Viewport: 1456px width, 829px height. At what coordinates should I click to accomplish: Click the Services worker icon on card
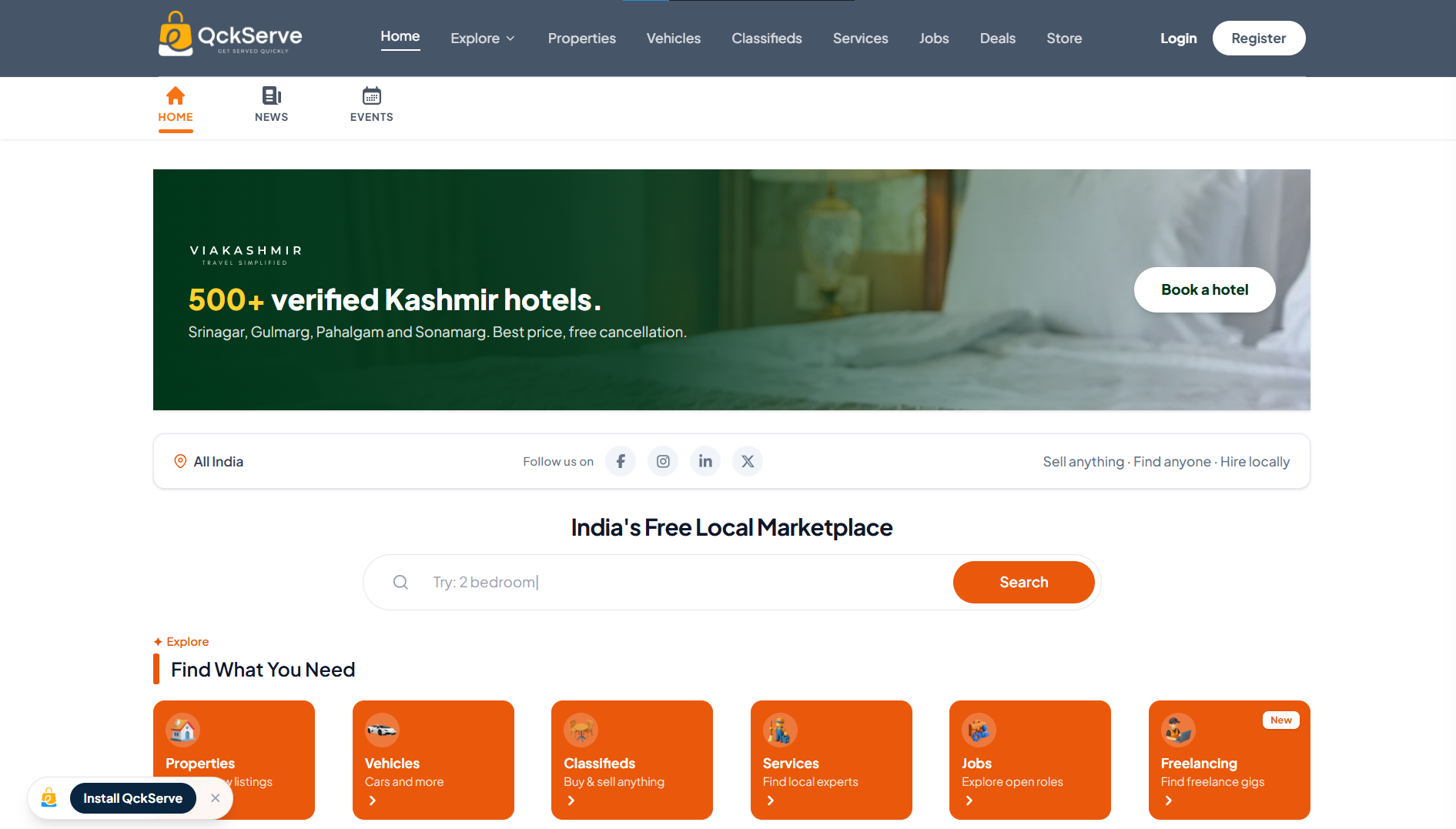pyautogui.click(x=780, y=730)
